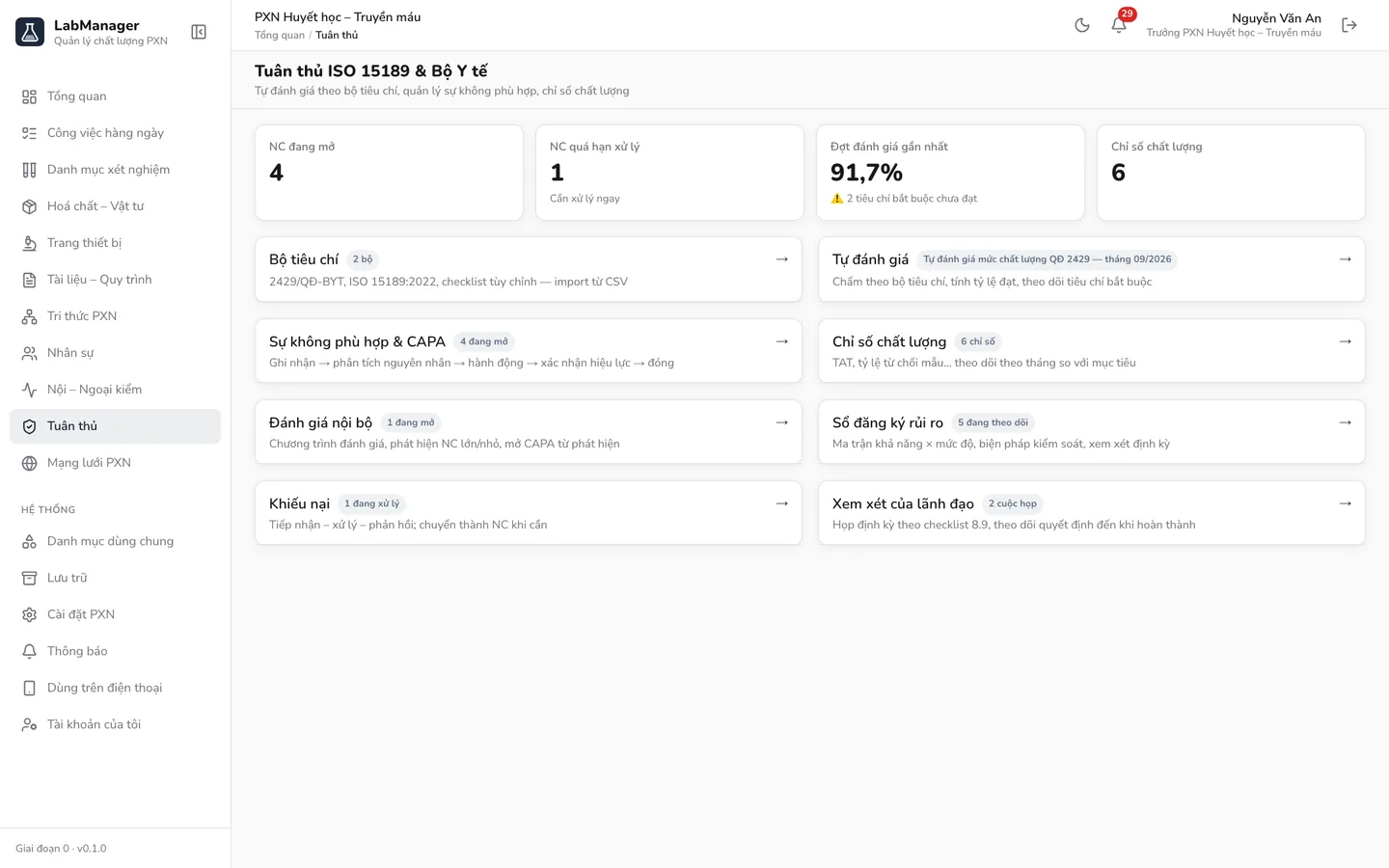
Task: Click the Tài liệu – Quy trình document icon
Action: pos(30,280)
